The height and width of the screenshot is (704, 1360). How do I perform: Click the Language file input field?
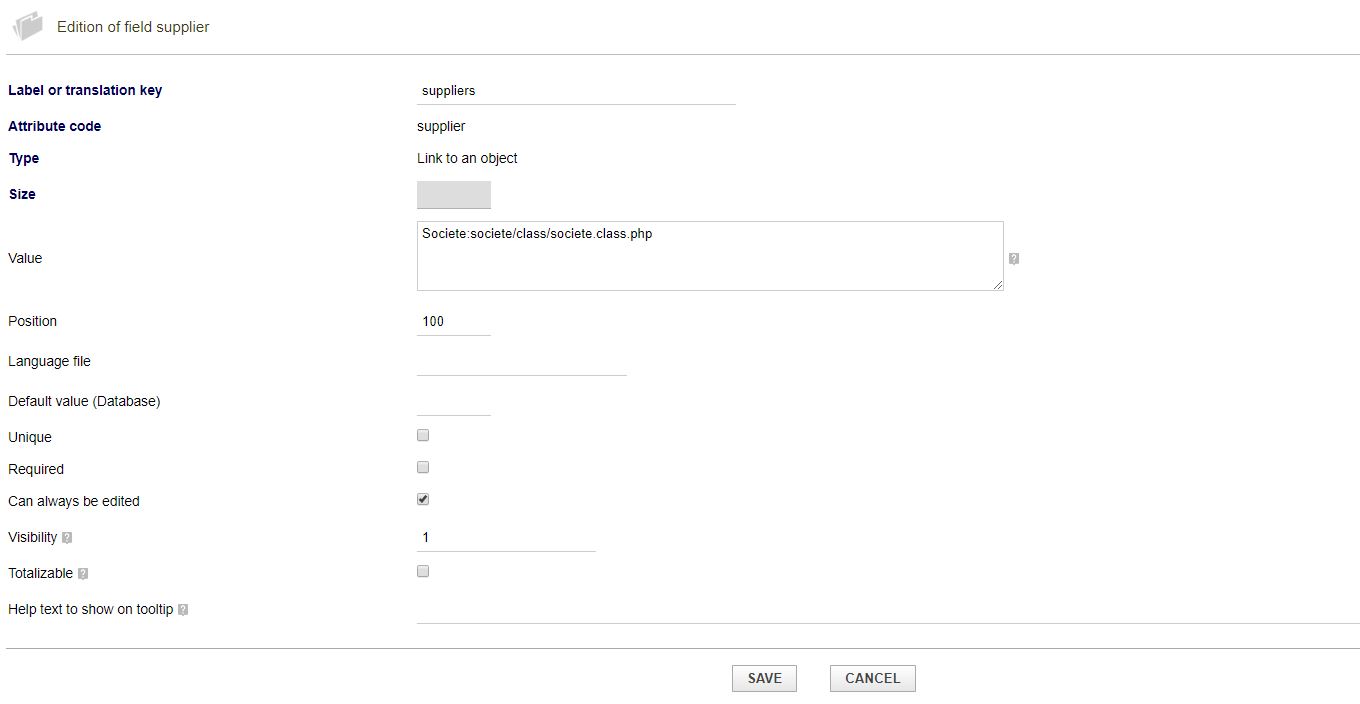[521, 362]
